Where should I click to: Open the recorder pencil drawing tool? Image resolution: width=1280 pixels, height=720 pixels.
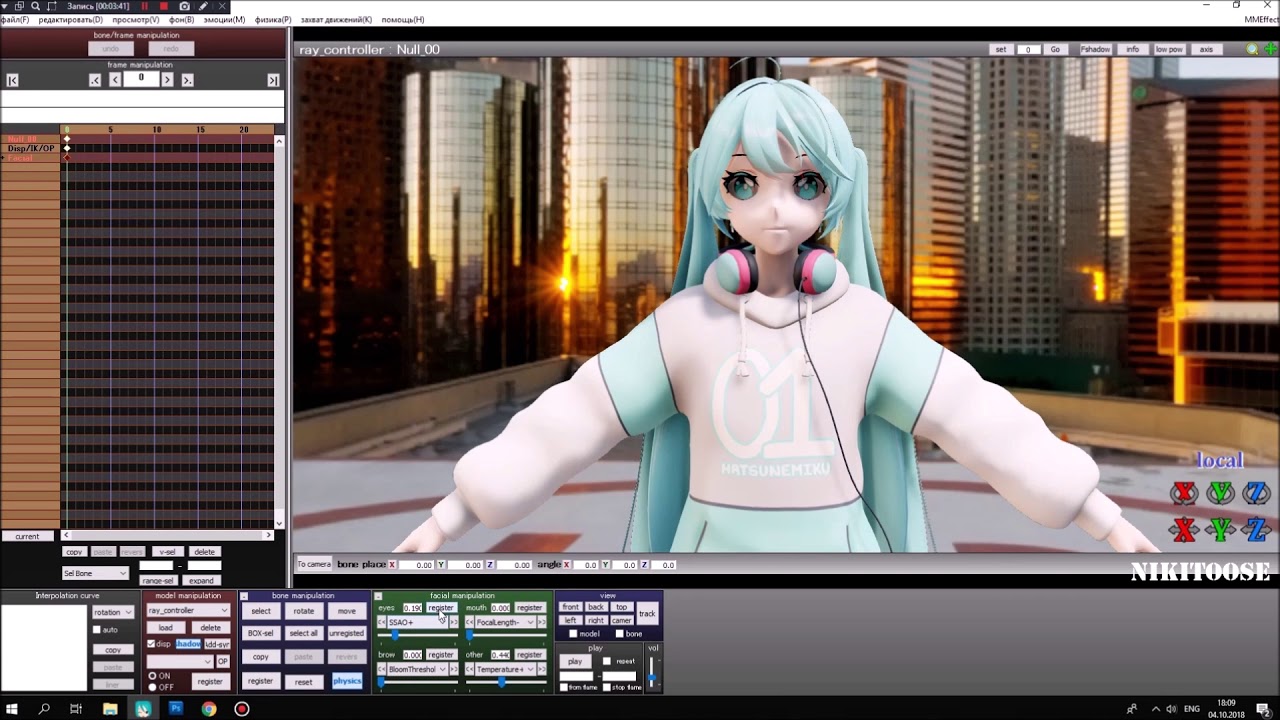203,6
